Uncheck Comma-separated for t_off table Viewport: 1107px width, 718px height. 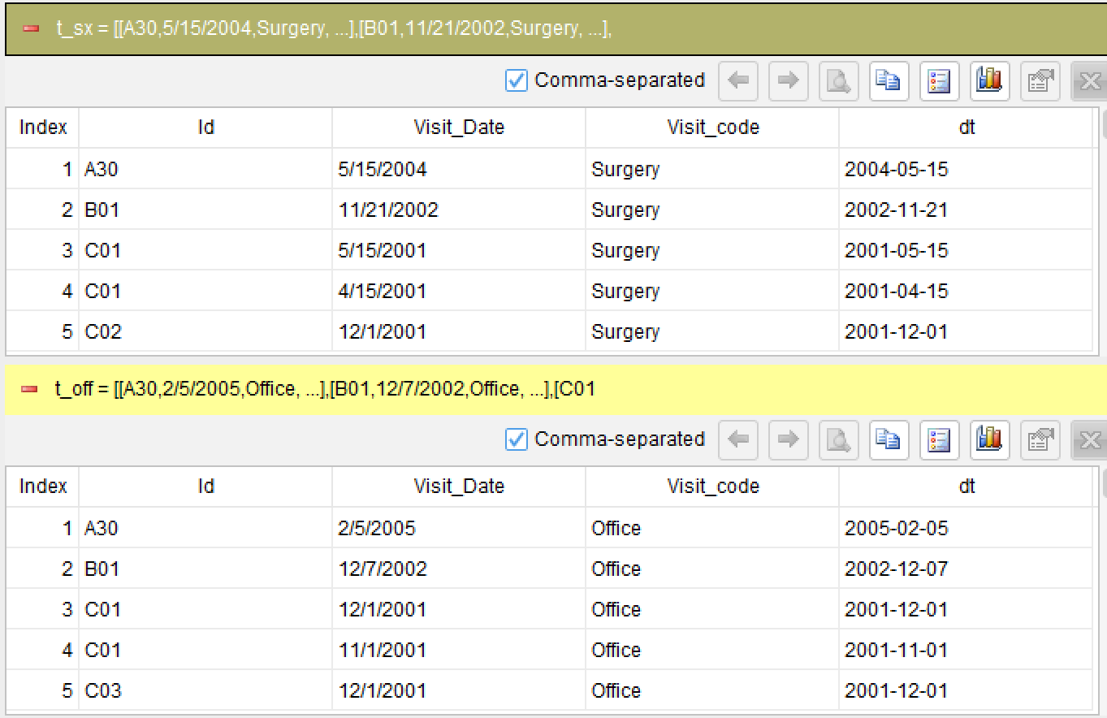516,440
